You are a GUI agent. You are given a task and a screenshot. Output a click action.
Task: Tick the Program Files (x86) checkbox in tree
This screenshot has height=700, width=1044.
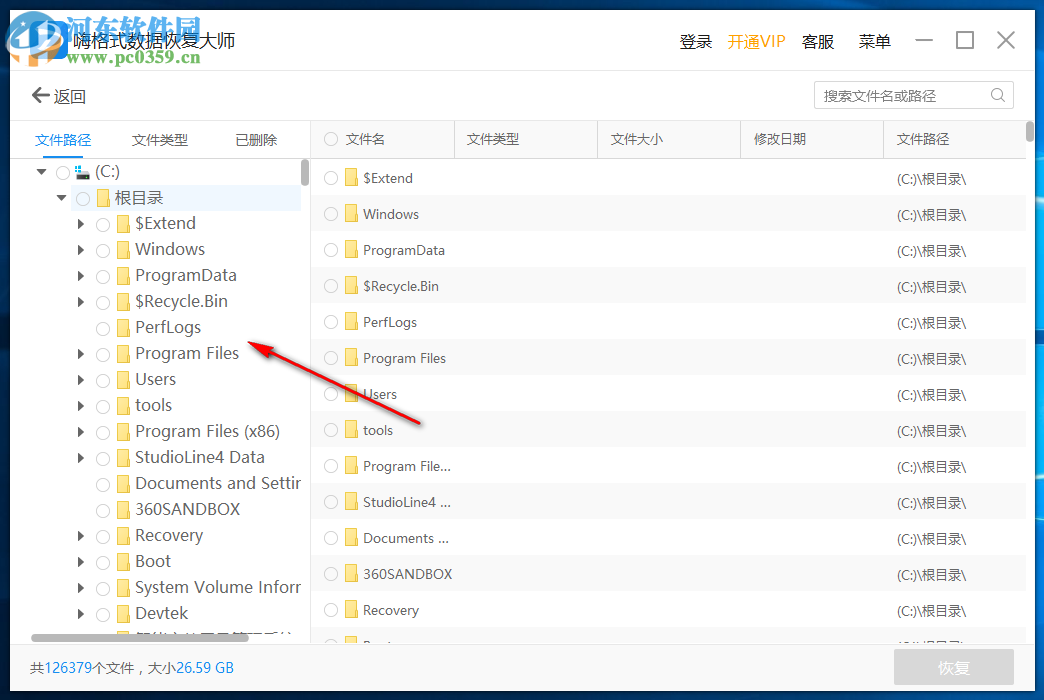coord(103,432)
